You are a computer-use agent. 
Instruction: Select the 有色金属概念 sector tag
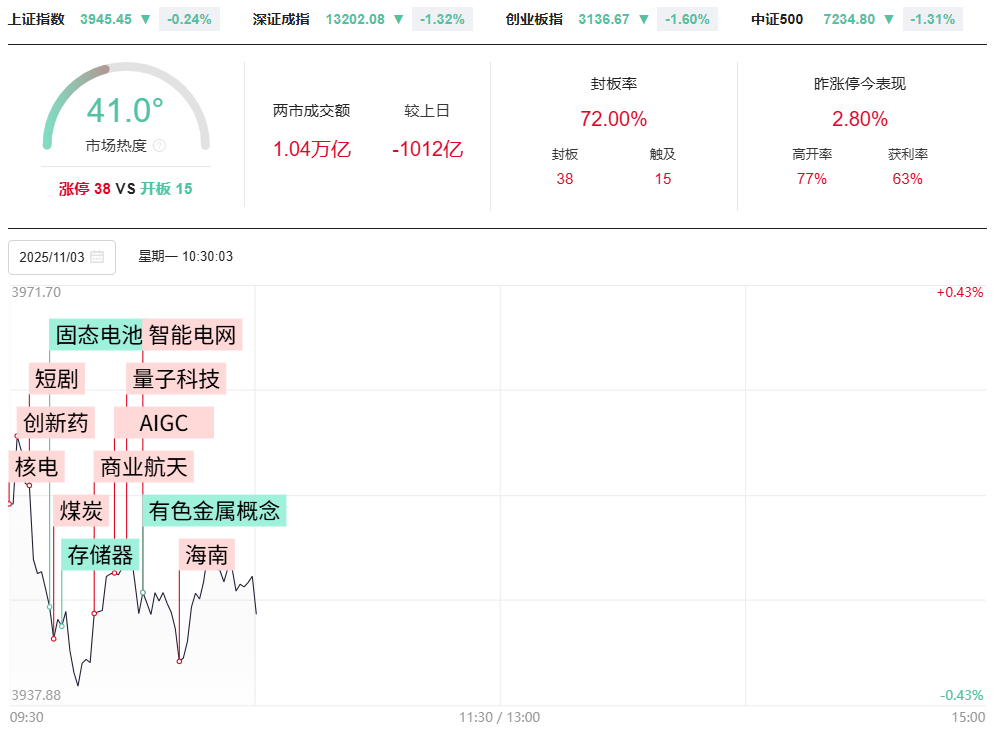point(214,511)
